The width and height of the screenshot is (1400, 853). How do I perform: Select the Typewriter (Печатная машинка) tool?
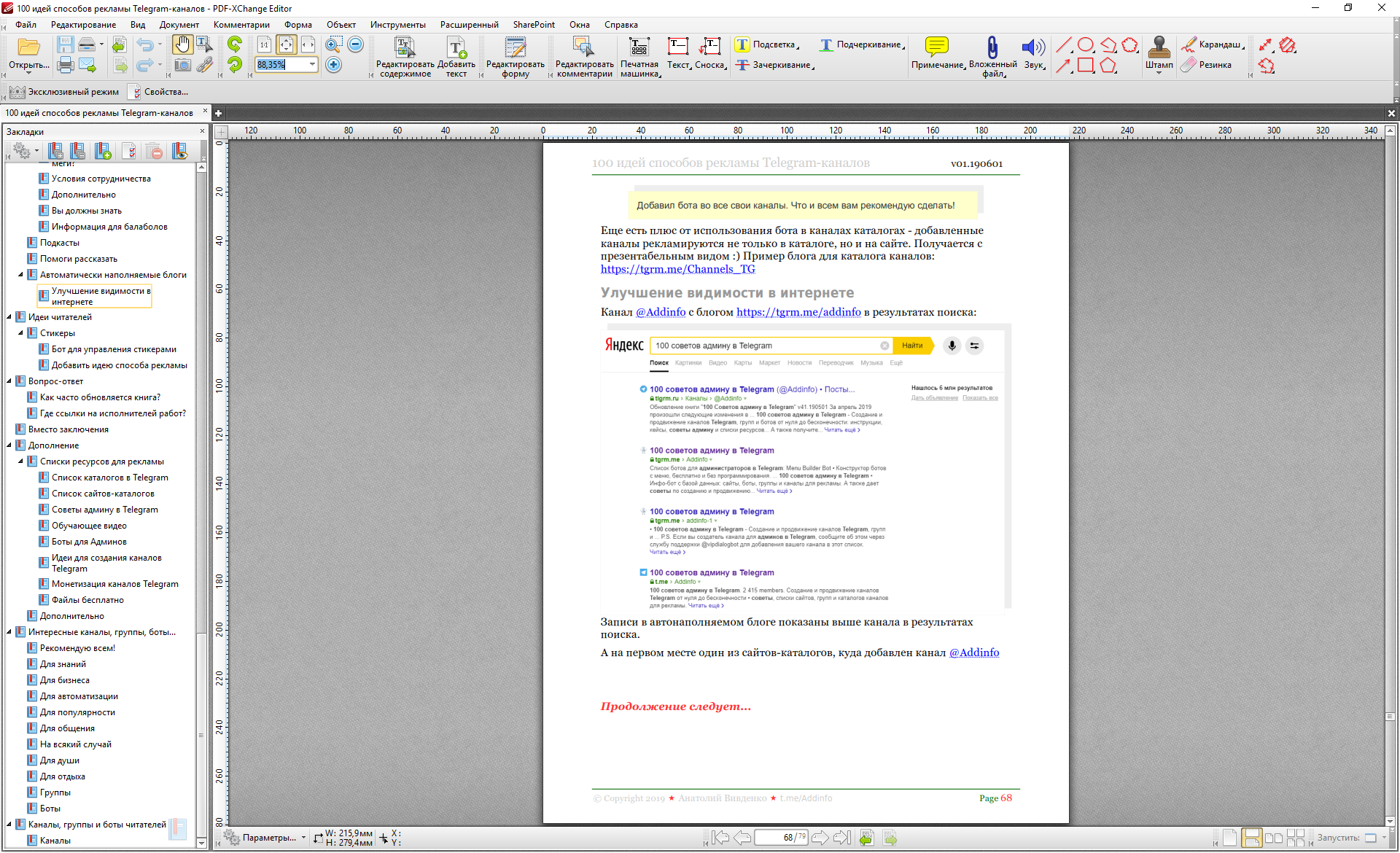(x=639, y=57)
